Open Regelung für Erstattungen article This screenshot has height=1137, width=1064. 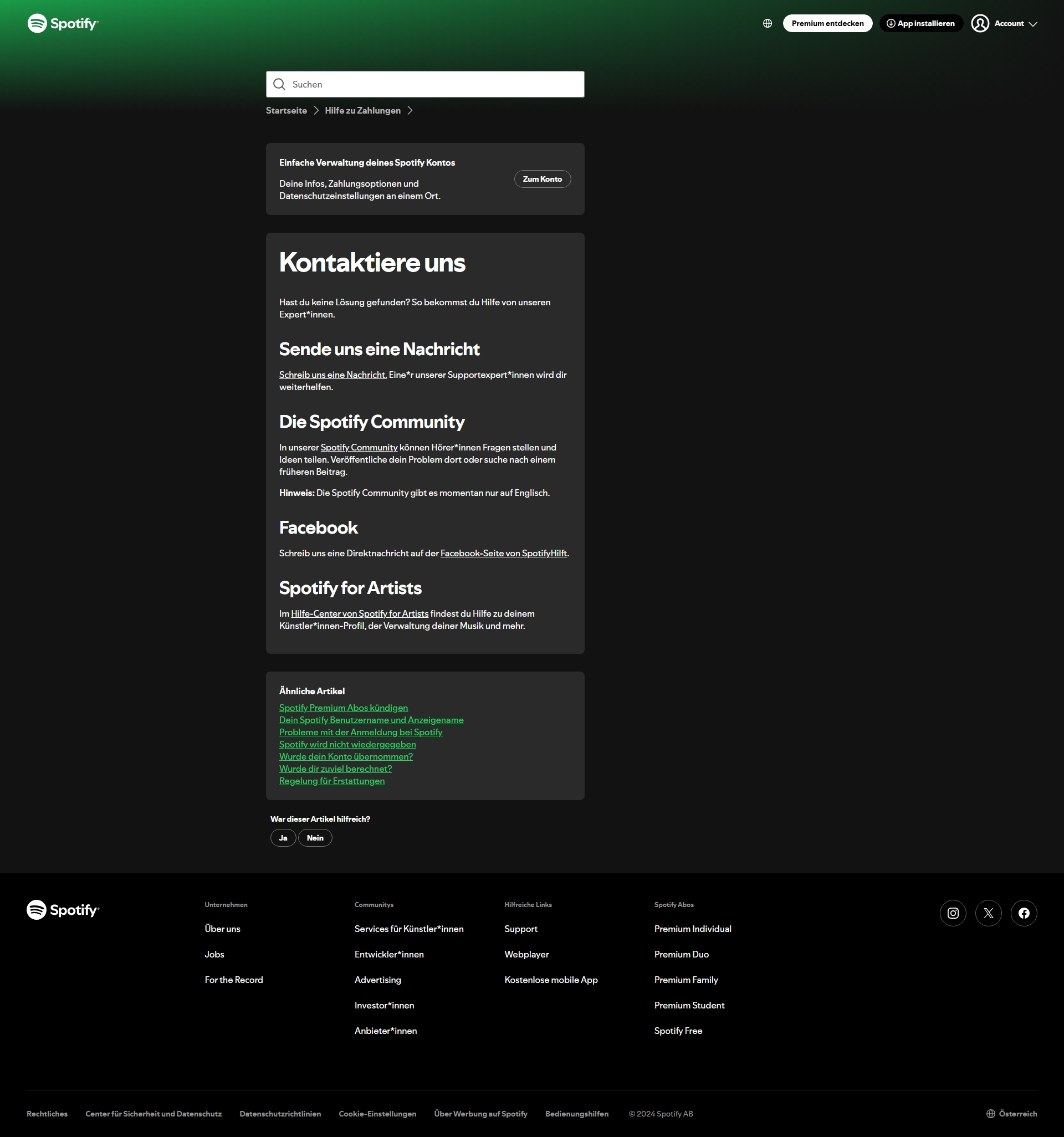coord(332,781)
